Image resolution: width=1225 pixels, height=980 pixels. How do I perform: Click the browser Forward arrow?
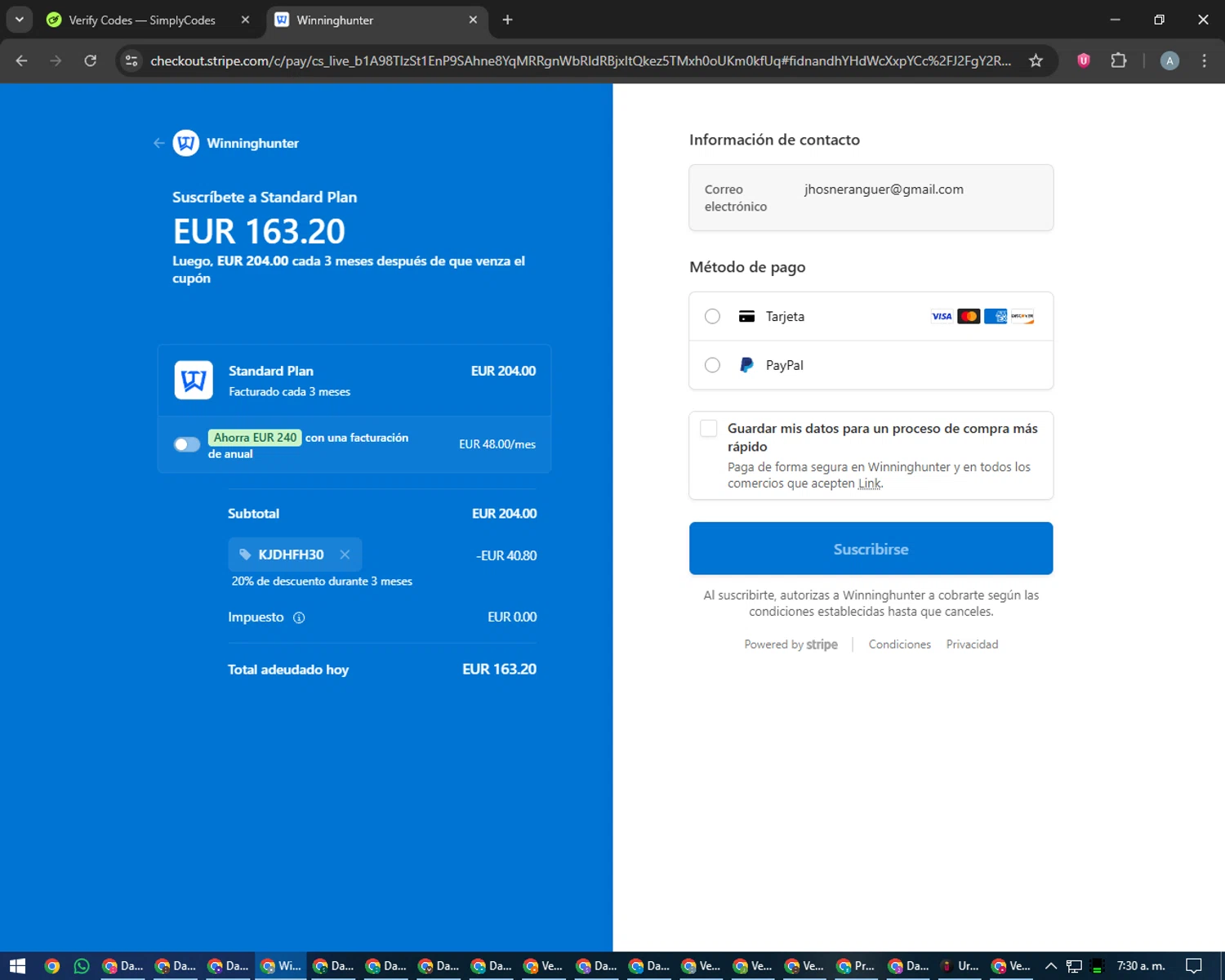(x=56, y=60)
